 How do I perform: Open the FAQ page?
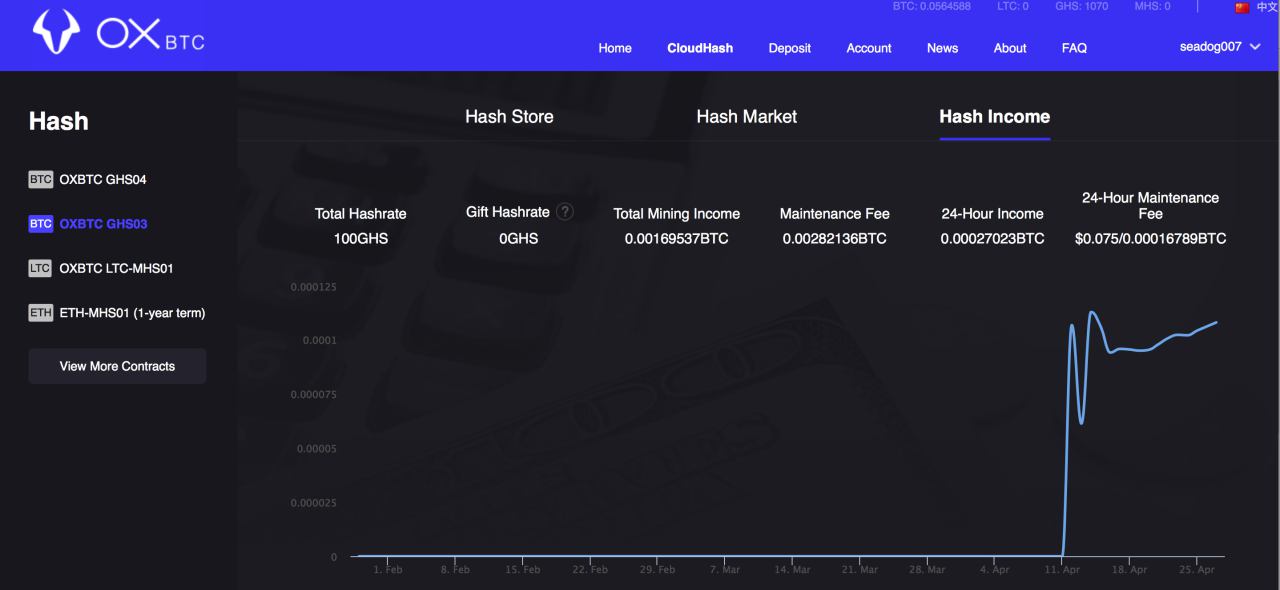(x=1074, y=48)
